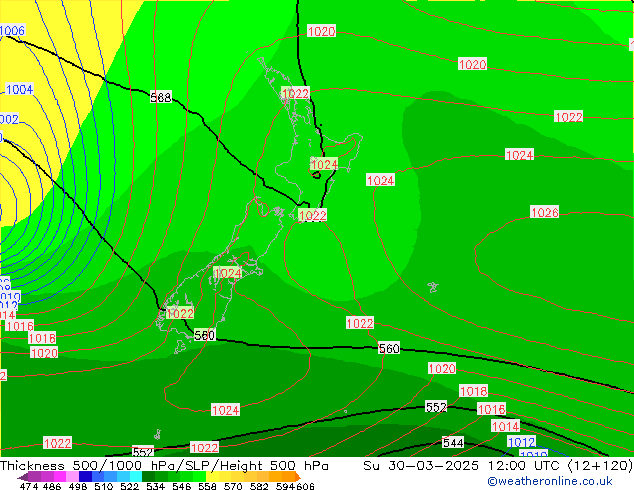Click the legend value '582'
Screen dimensions: 634x490
[x=259, y=486]
